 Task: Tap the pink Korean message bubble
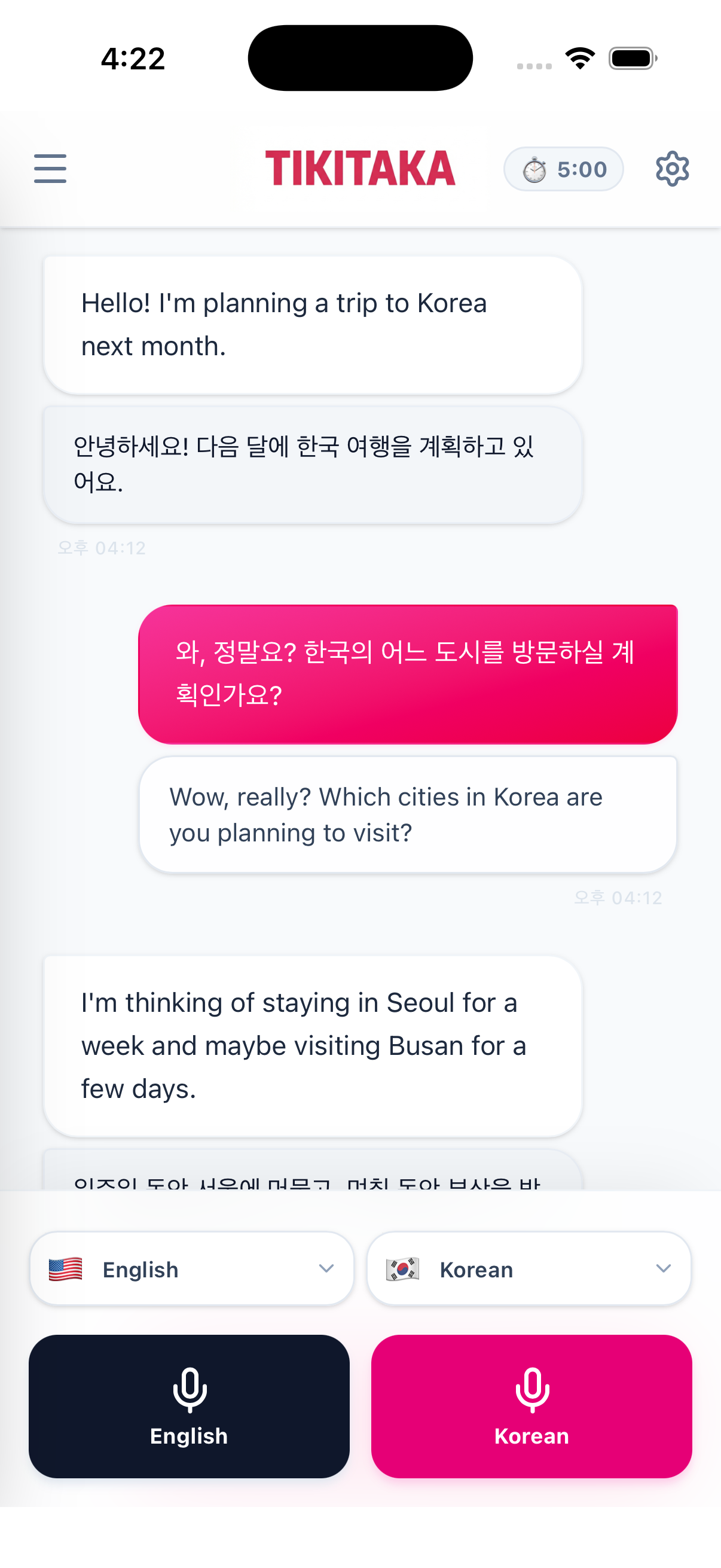pyautogui.click(x=408, y=674)
